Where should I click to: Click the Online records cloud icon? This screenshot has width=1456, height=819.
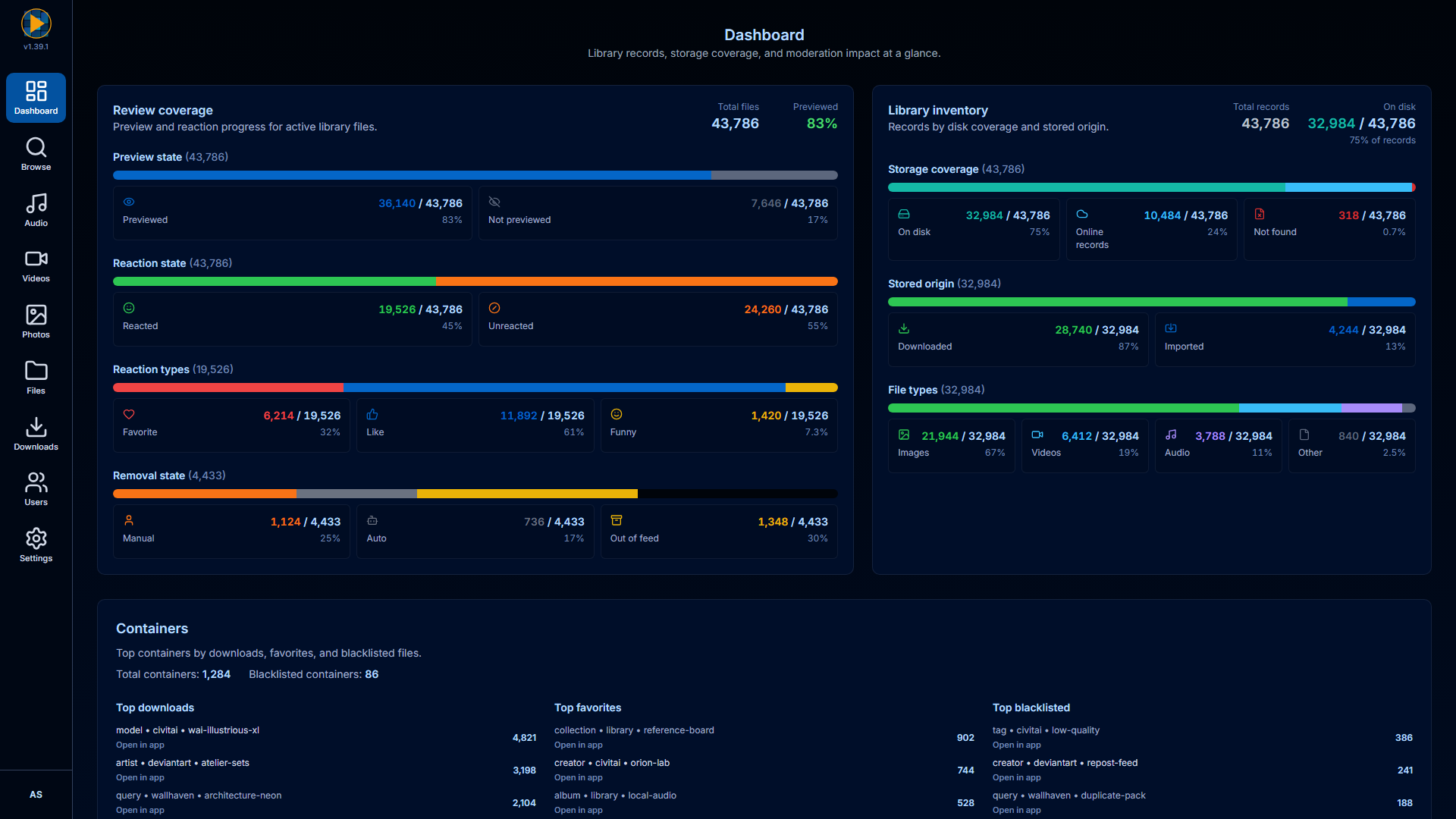pyautogui.click(x=1082, y=214)
